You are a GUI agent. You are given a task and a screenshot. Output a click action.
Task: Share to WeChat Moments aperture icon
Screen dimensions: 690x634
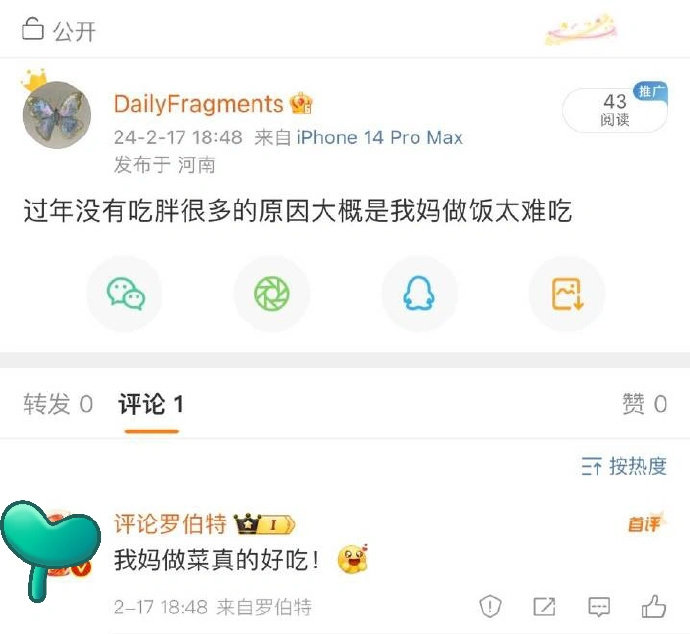(272, 293)
